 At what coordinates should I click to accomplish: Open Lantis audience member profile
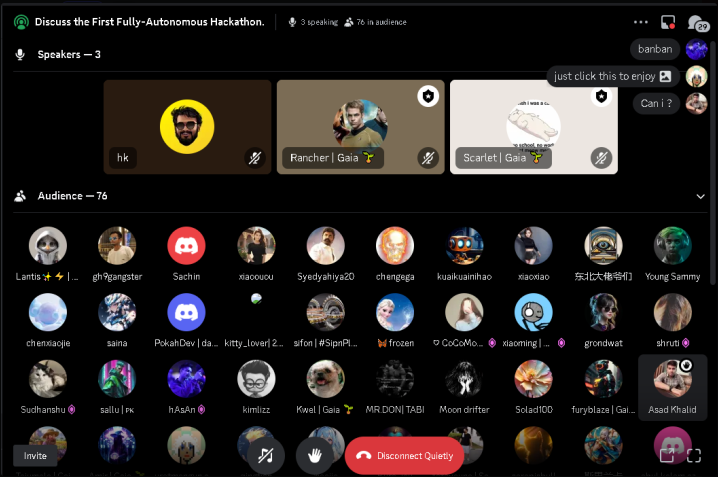point(48,246)
